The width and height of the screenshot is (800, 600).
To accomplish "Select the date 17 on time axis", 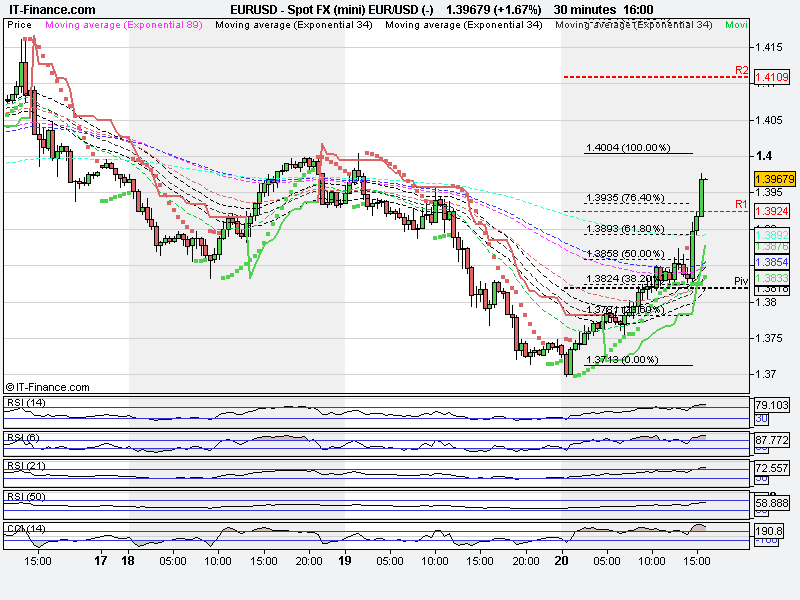I will (101, 561).
